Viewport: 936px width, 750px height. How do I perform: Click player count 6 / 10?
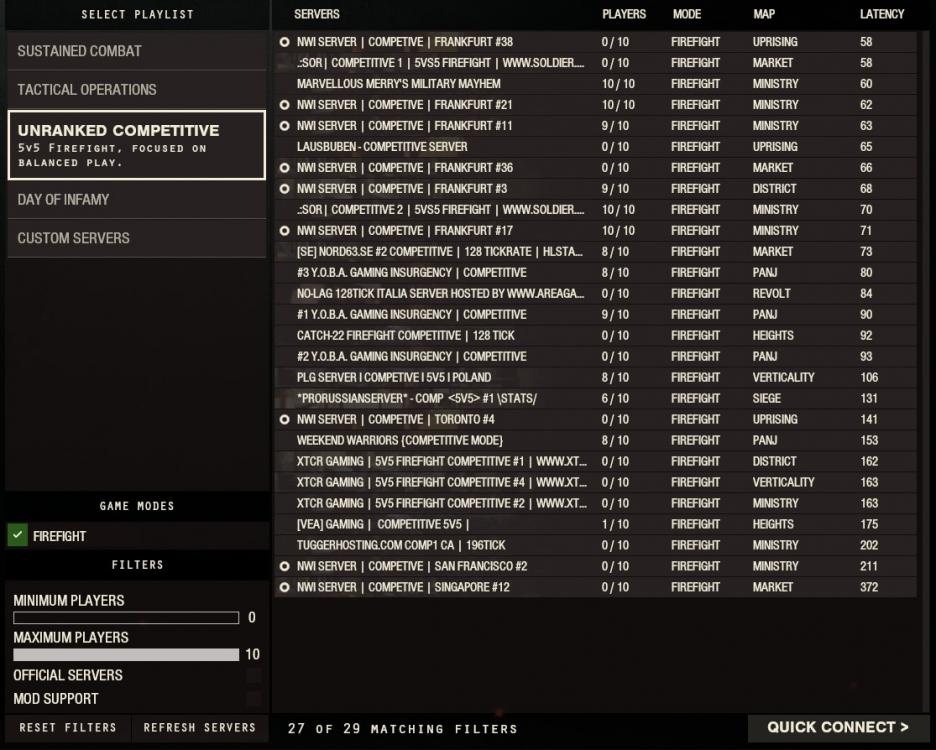615,398
